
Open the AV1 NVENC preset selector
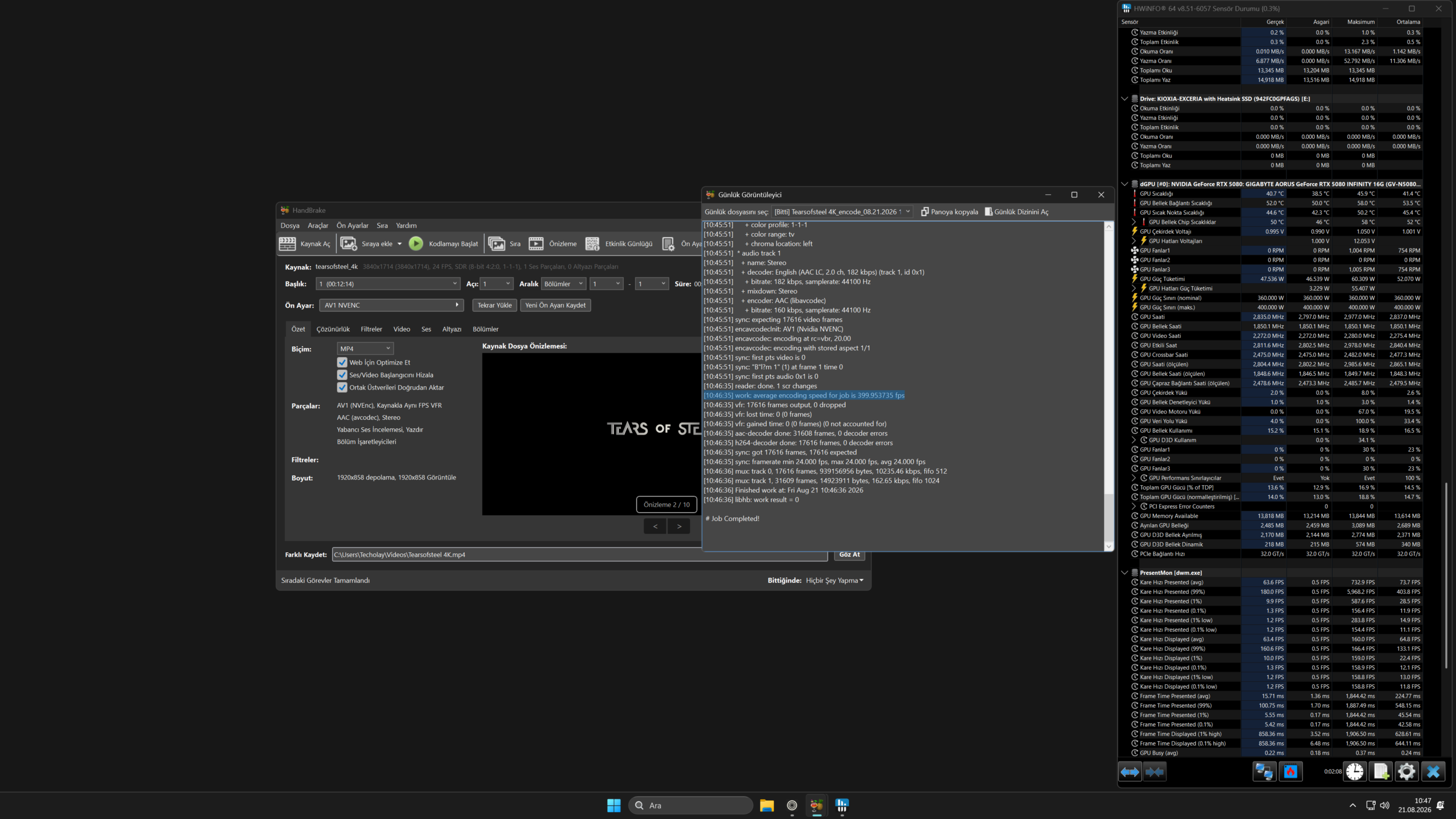(391, 305)
